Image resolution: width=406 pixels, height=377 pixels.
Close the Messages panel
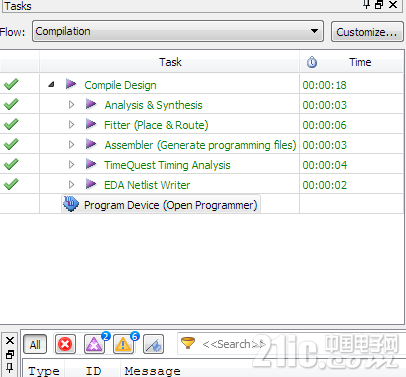(x=10, y=340)
